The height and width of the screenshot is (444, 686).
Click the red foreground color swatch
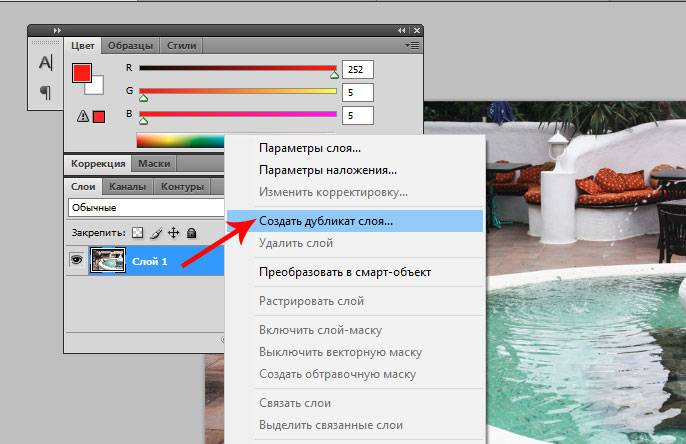(82, 73)
